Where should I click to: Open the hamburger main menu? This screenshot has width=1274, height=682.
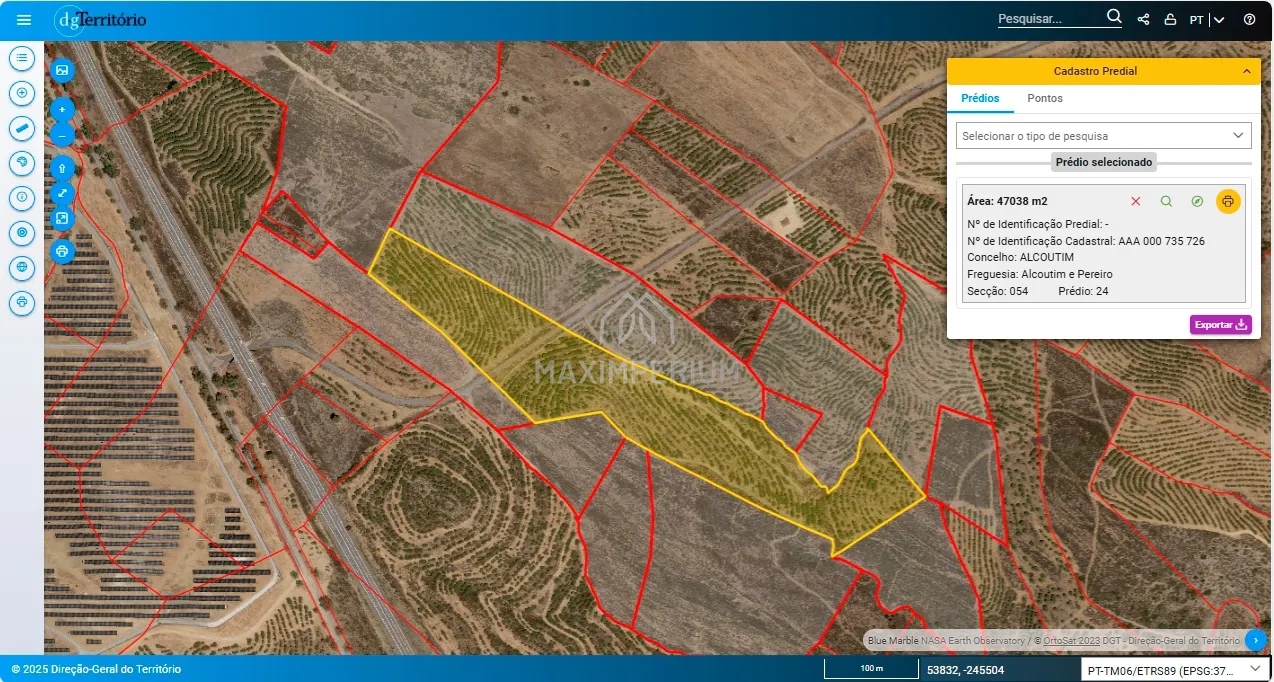point(24,20)
